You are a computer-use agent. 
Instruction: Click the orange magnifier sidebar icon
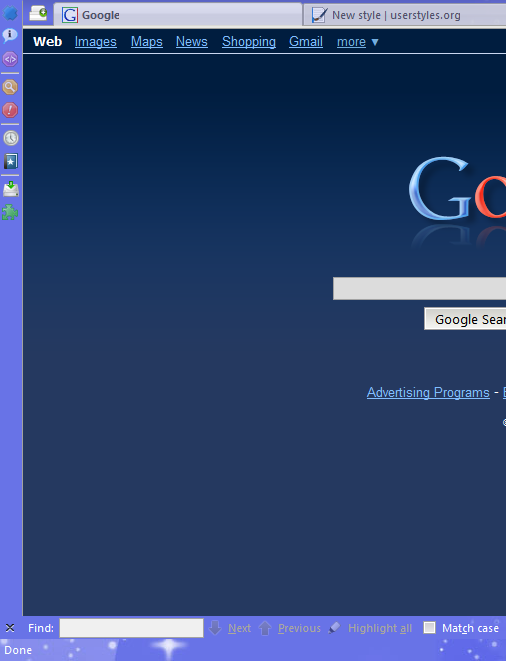click(x=10, y=87)
